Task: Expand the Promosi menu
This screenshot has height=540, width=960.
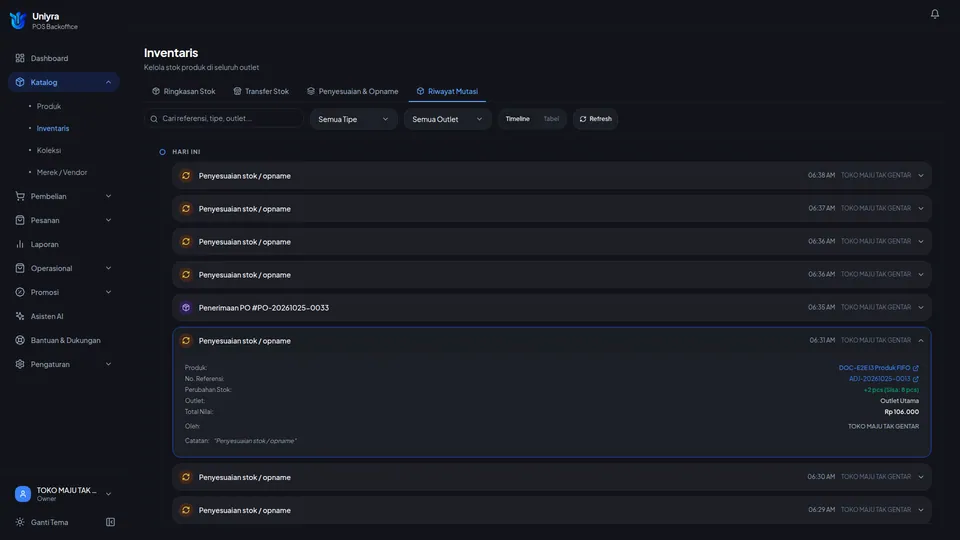Action: click(x=64, y=292)
